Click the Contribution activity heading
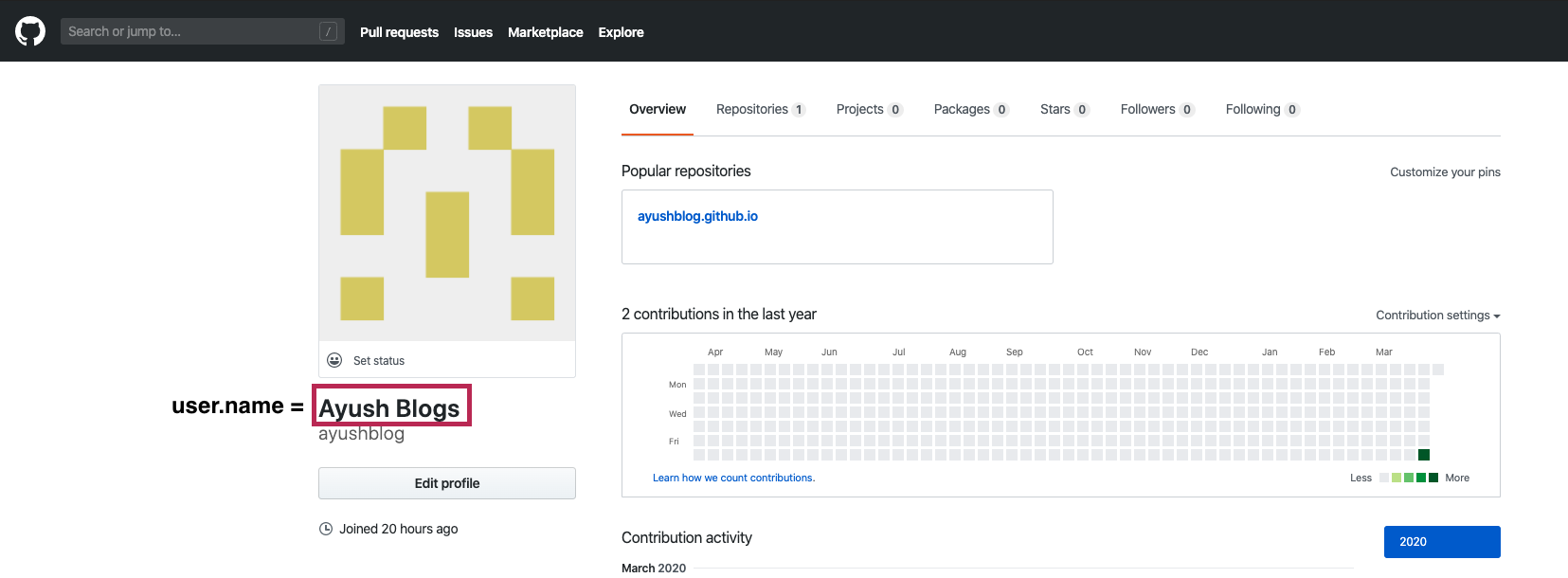1568x578 pixels. point(687,538)
